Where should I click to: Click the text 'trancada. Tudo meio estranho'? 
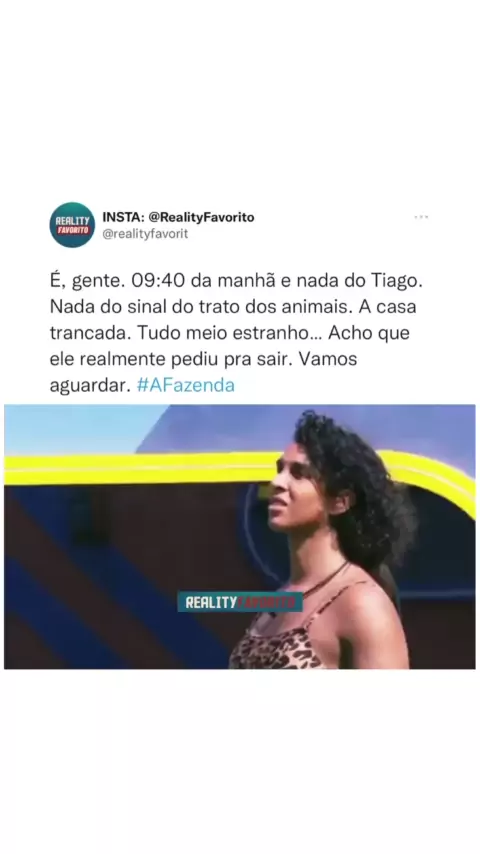179,333
